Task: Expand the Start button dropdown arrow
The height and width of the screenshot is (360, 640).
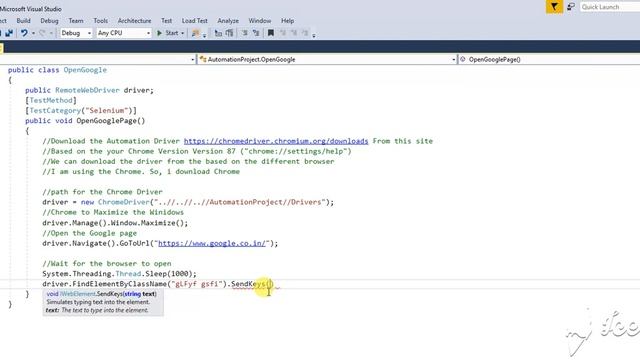Action: coord(182,33)
